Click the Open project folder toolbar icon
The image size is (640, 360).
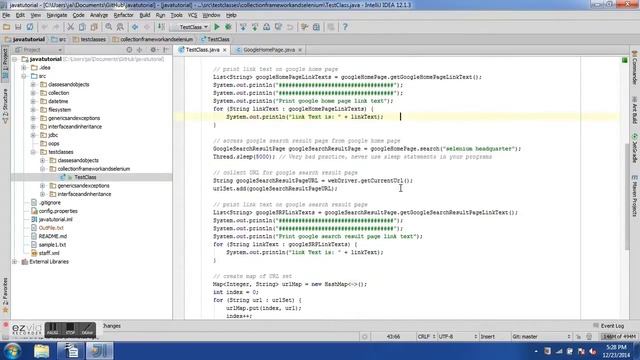7,27
